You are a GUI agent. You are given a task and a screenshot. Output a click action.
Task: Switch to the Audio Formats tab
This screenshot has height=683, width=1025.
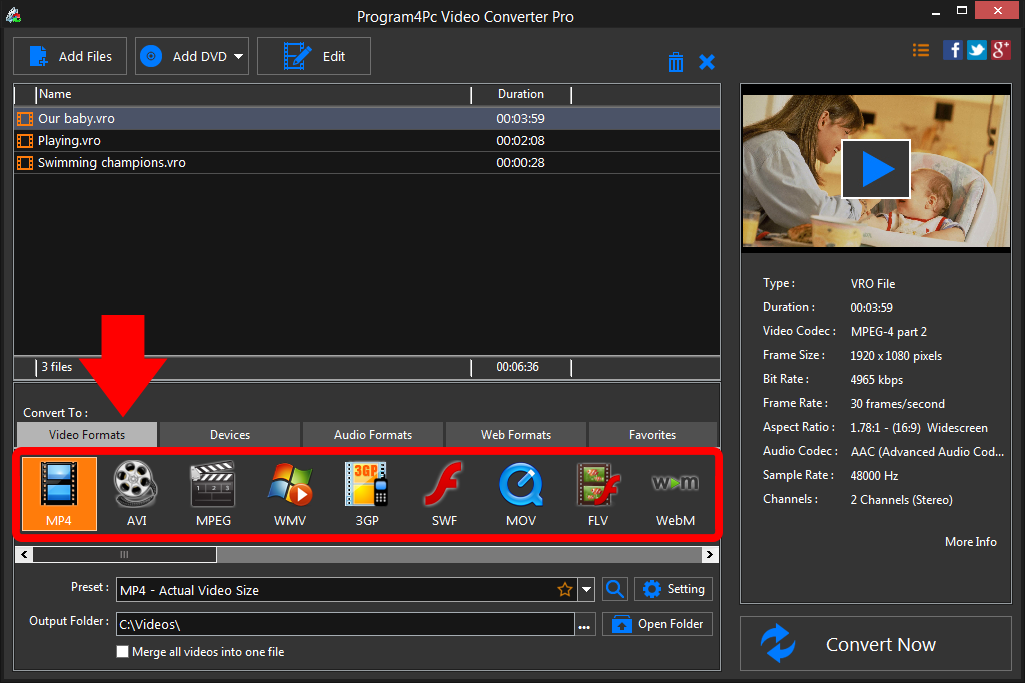(372, 435)
